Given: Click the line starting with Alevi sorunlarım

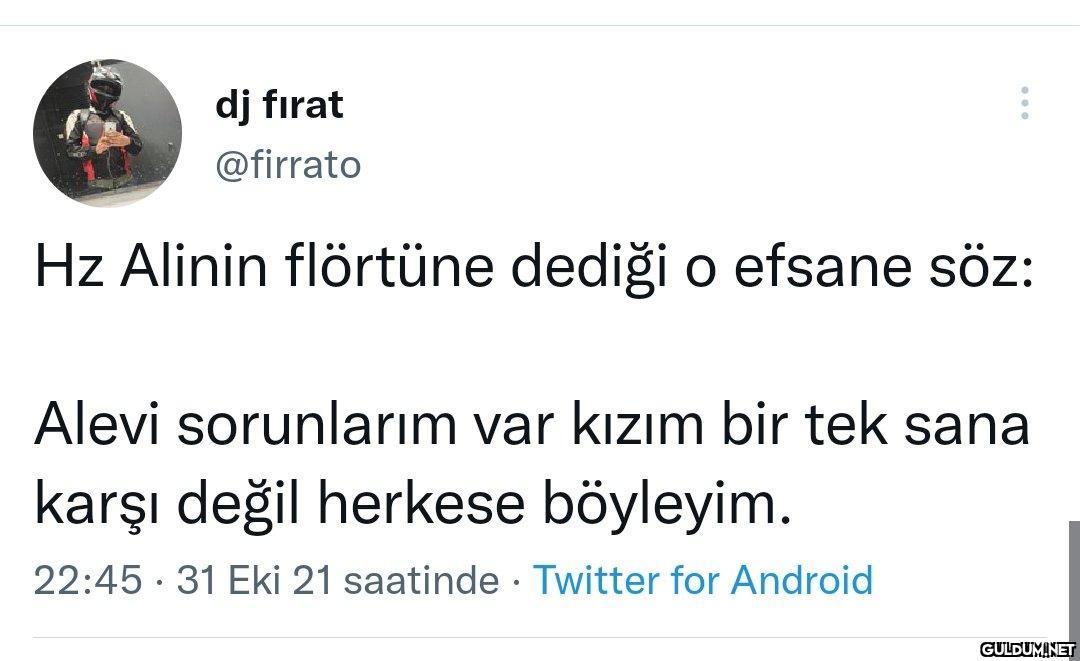Looking at the screenshot, I should coord(532,424).
